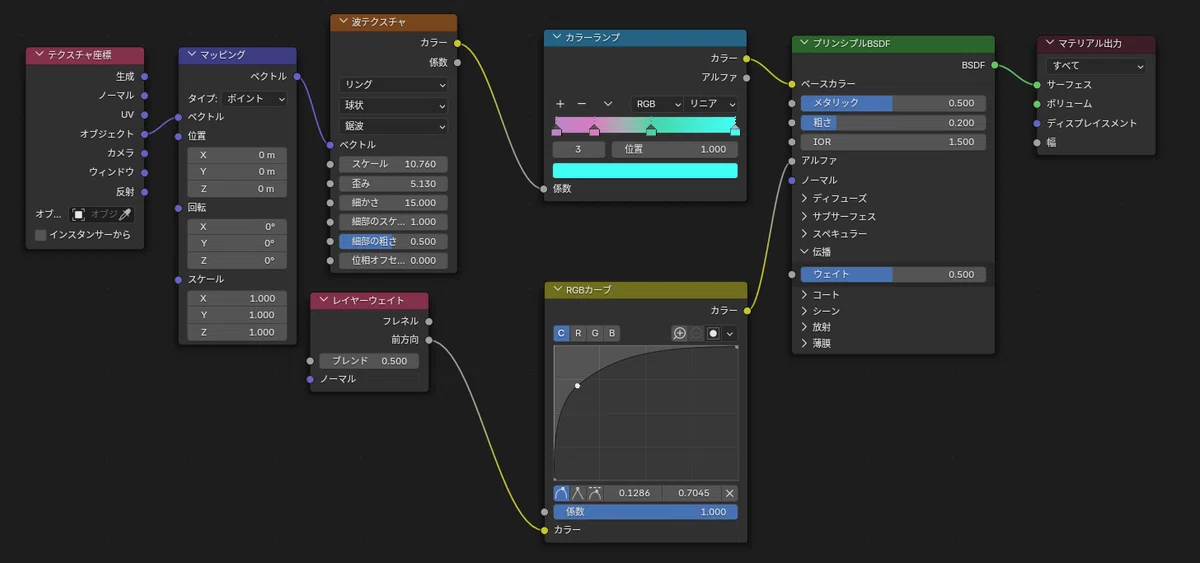This screenshot has height=563, width=1200.
Task: Remove the active Color Ramp stop with minus
Action: [582, 104]
